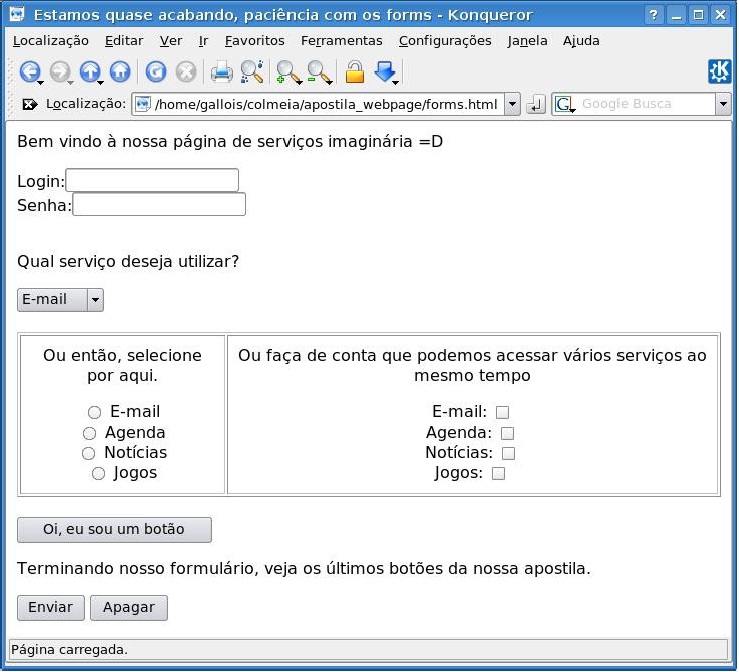Image resolution: width=739 pixels, height=672 pixels.
Task: Print the page using the printer icon
Action: click(221, 71)
